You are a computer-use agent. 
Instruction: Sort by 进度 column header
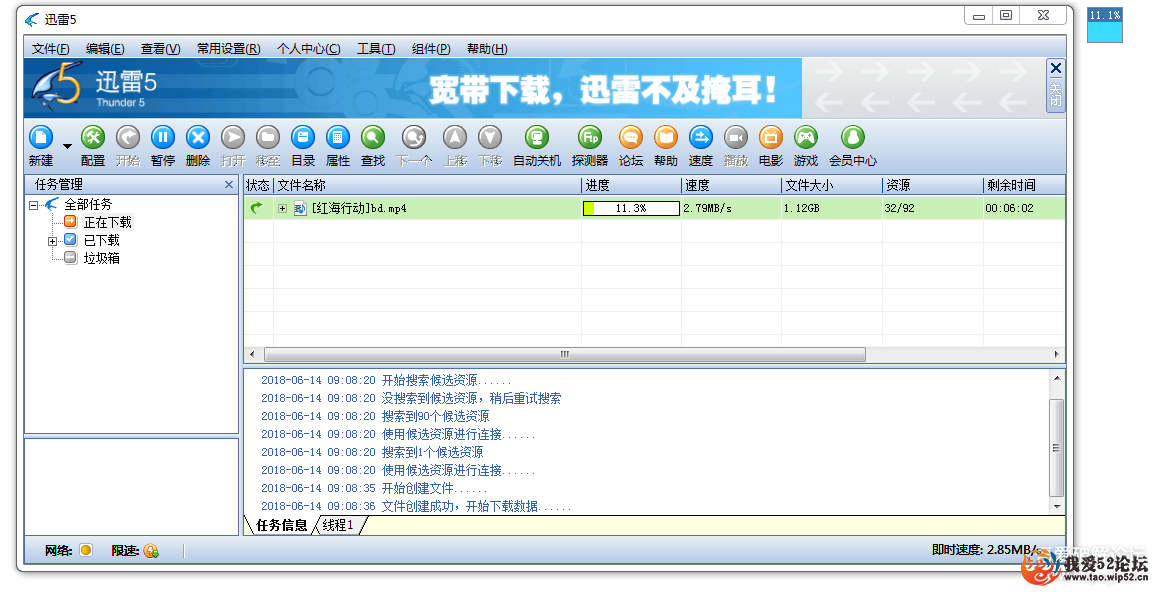tap(631, 185)
